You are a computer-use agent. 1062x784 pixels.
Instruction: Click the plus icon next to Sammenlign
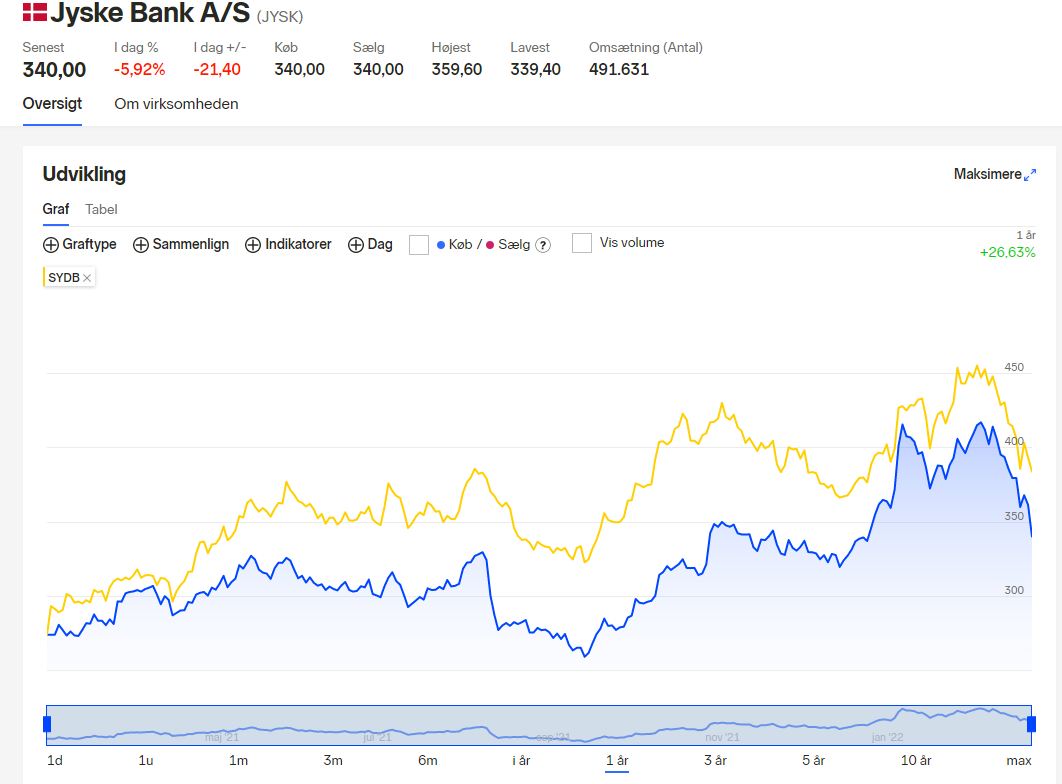click(141, 245)
